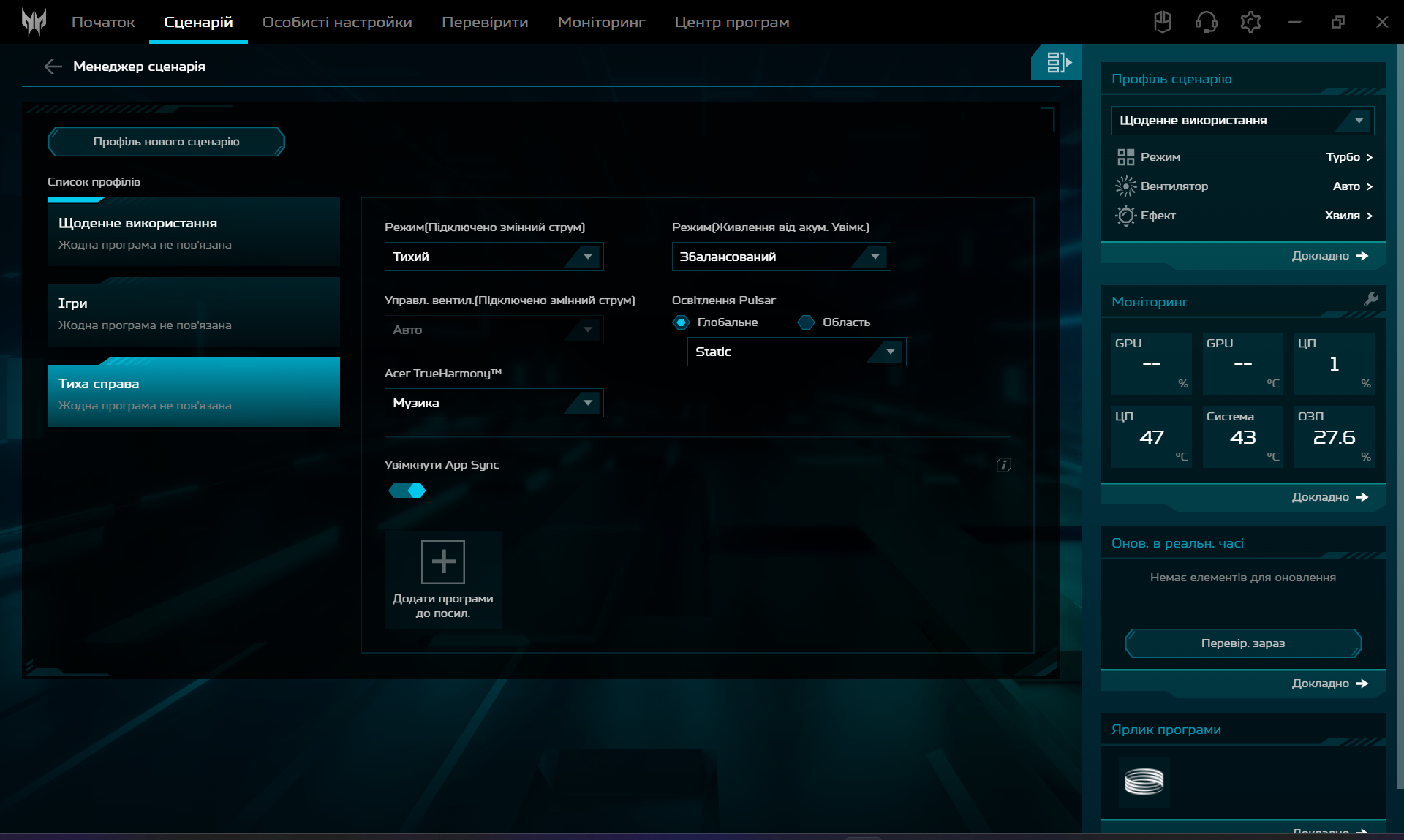Viewport: 1404px width, 840px height.
Task: Open the Static lighting effect dropdown
Action: coord(796,352)
